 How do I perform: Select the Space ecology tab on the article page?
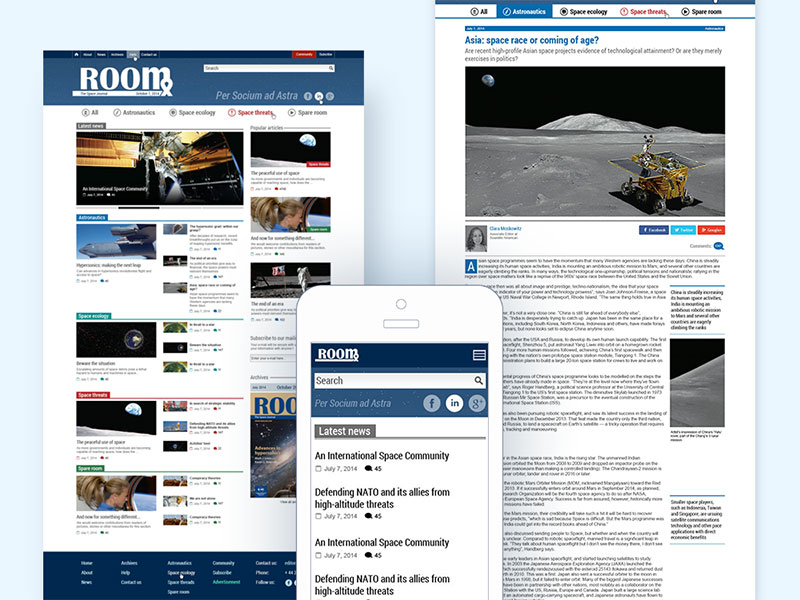(x=584, y=12)
